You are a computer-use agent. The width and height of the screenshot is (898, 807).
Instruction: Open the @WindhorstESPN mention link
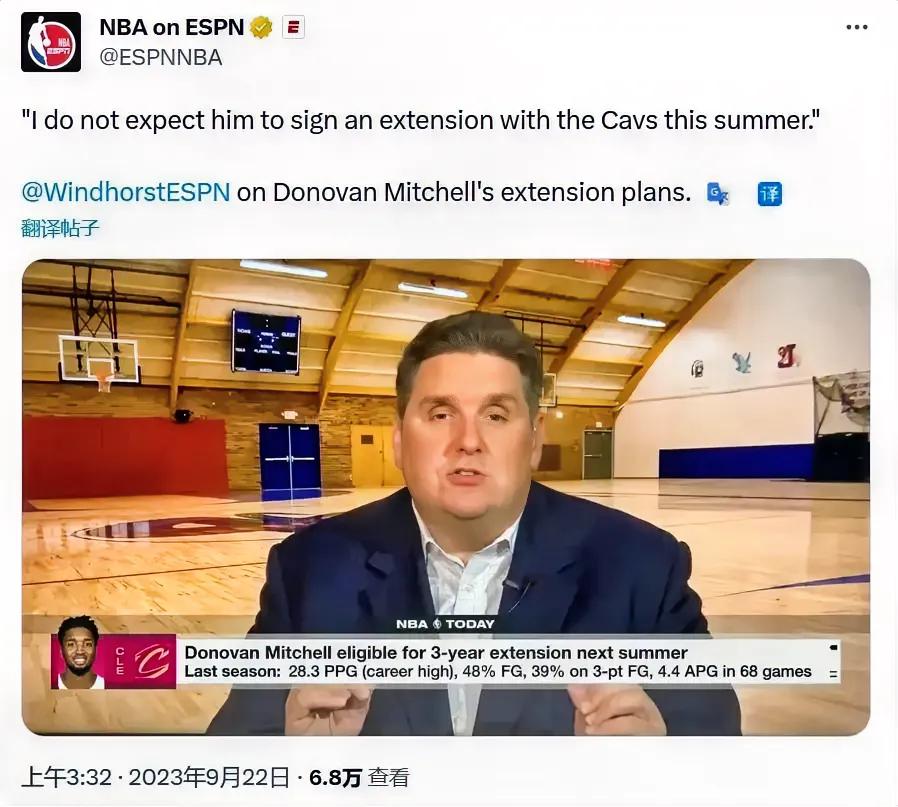125,192
